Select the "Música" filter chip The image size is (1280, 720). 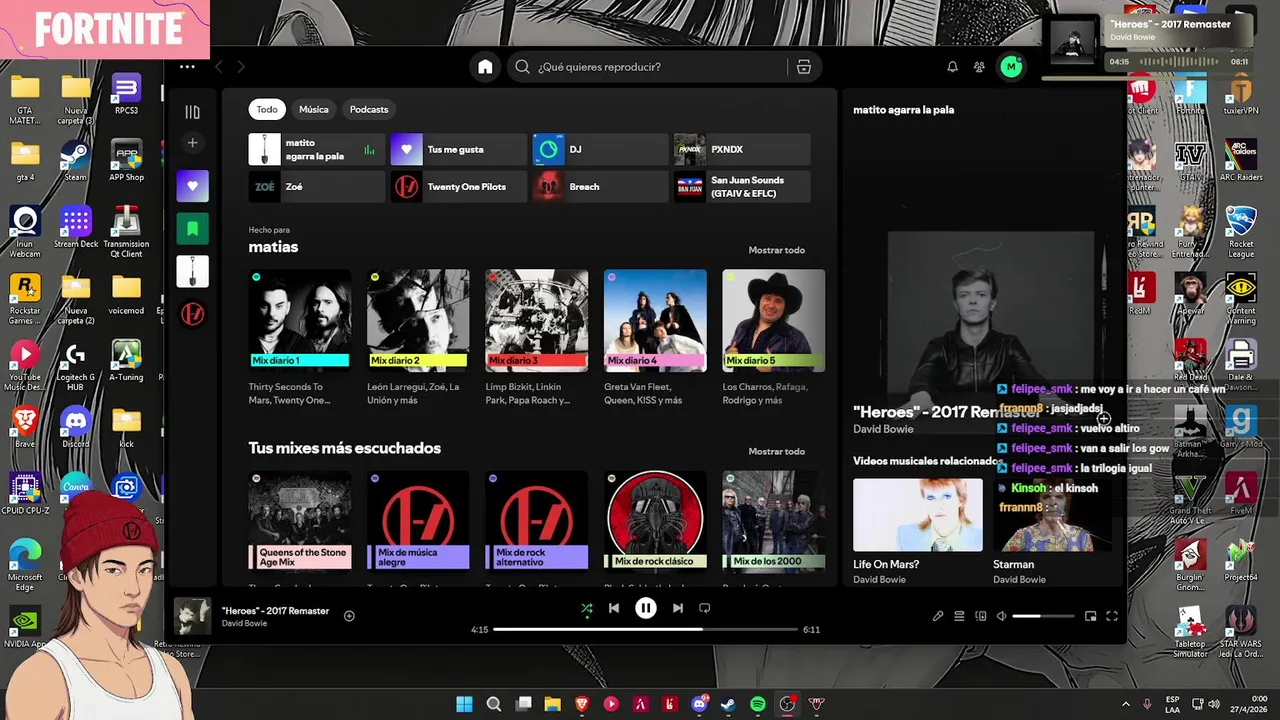pos(314,109)
